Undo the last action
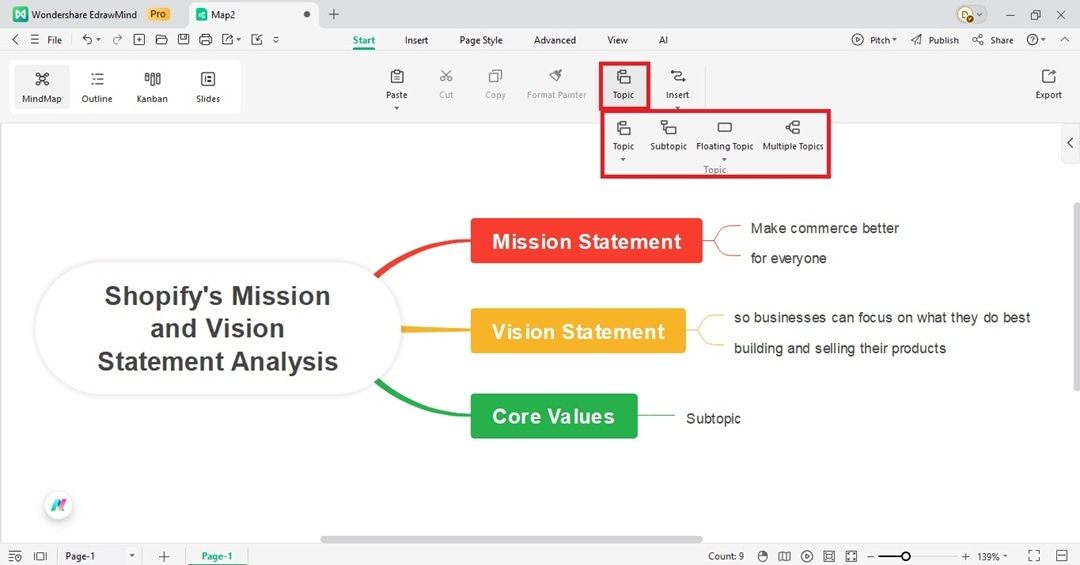The height and width of the screenshot is (565, 1080). [x=87, y=40]
